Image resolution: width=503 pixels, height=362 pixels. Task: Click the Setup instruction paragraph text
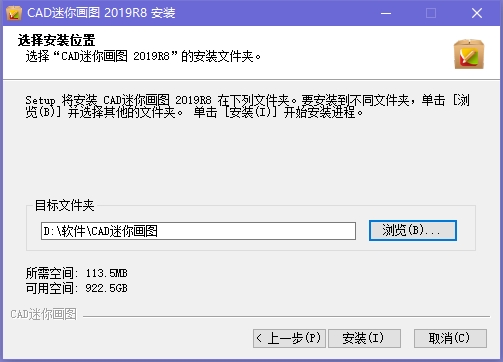pyautogui.click(x=248, y=106)
